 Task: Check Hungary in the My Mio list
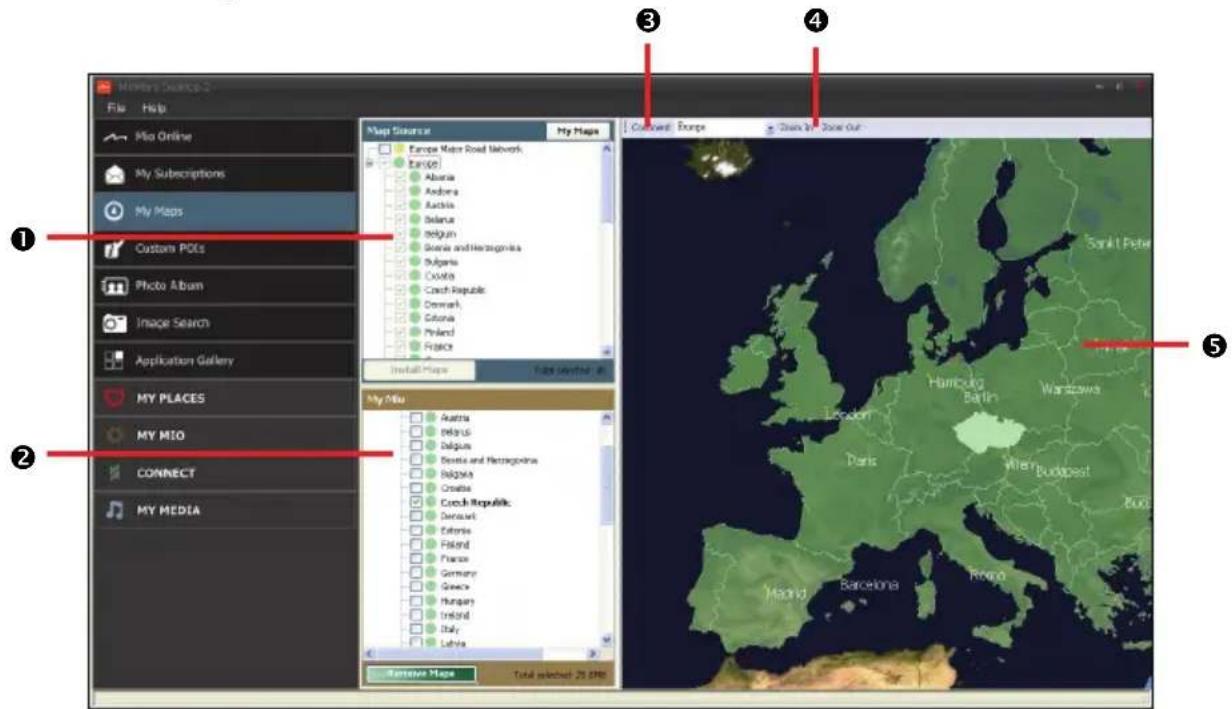pos(417,601)
